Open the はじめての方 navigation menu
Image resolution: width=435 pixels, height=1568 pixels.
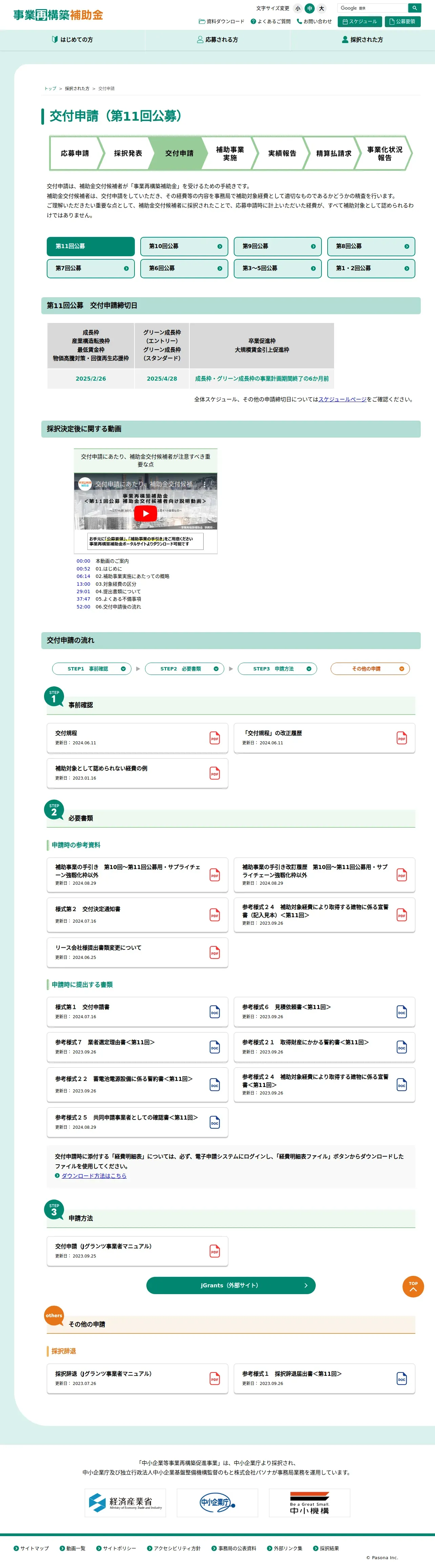point(72,40)
